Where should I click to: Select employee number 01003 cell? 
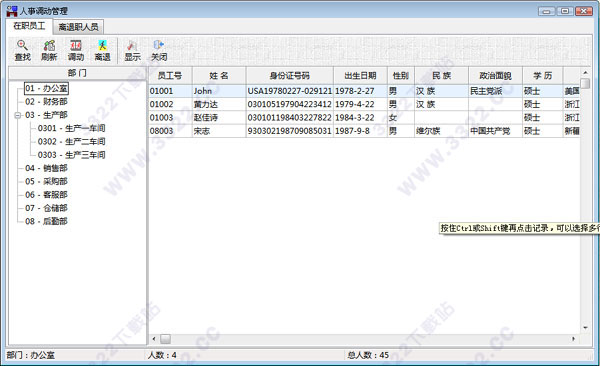coord(170,118)
